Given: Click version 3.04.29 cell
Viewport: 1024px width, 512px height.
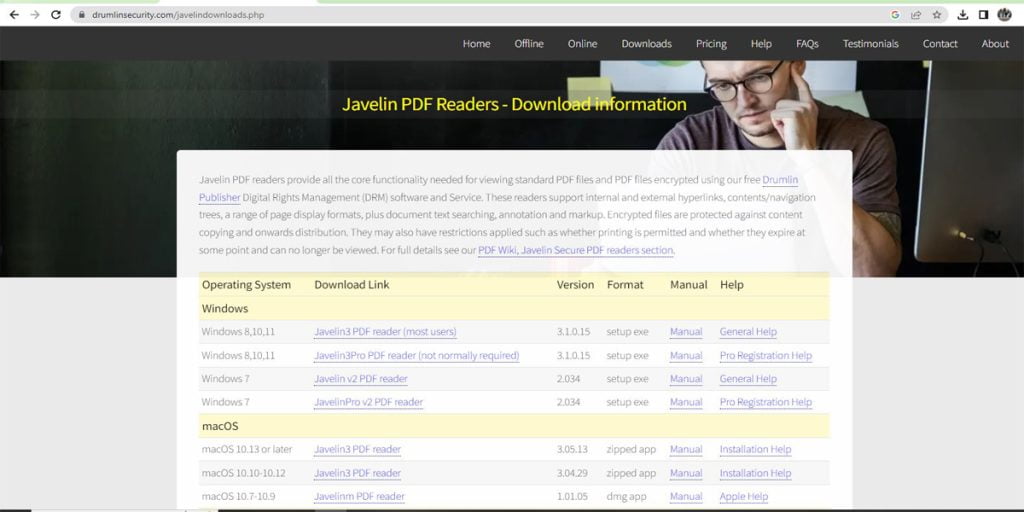Looking at the screenshot, I should tap(572, 473).
